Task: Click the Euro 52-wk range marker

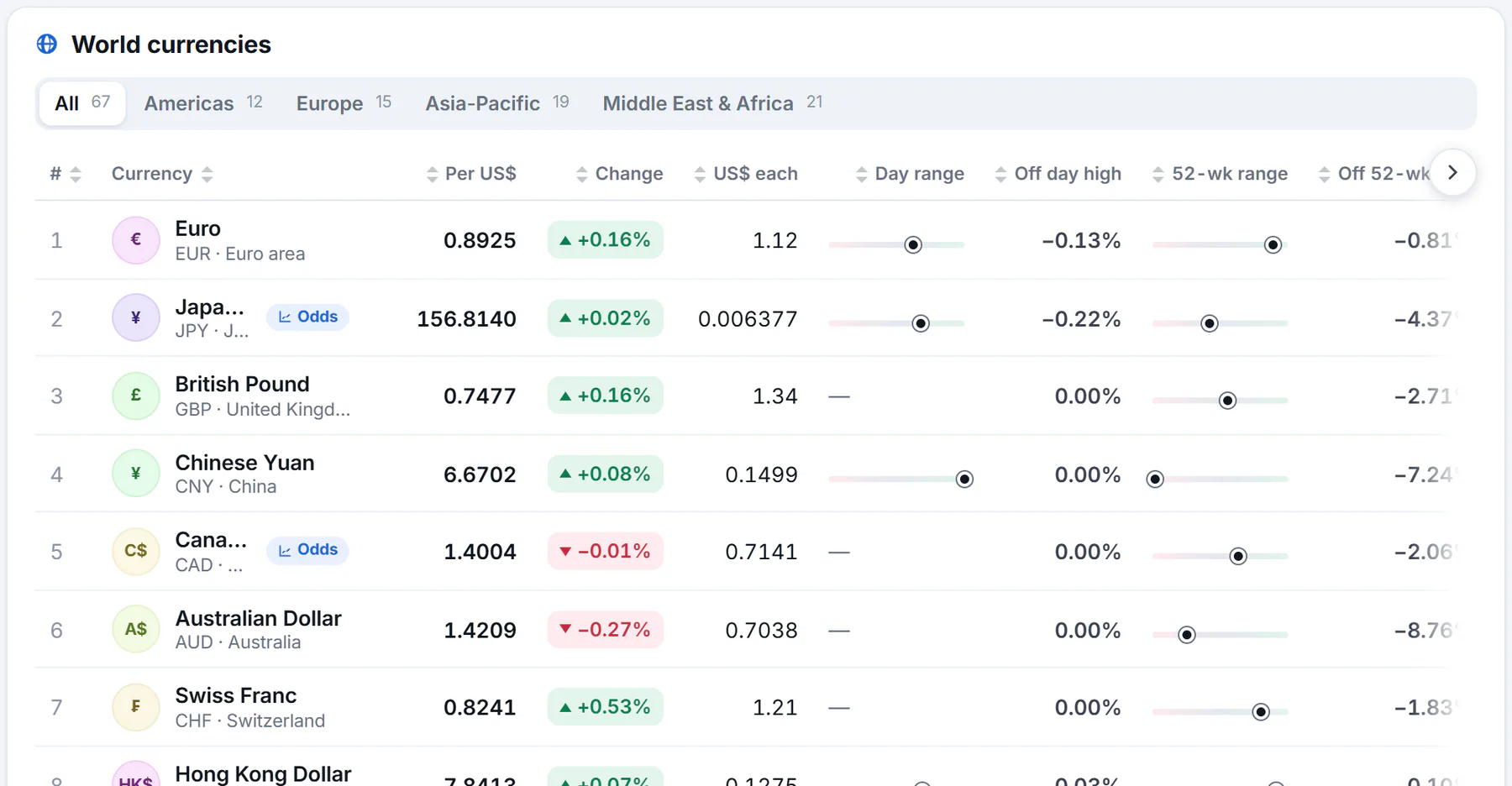Action: pyautogui.click(x=1273, y=244)
